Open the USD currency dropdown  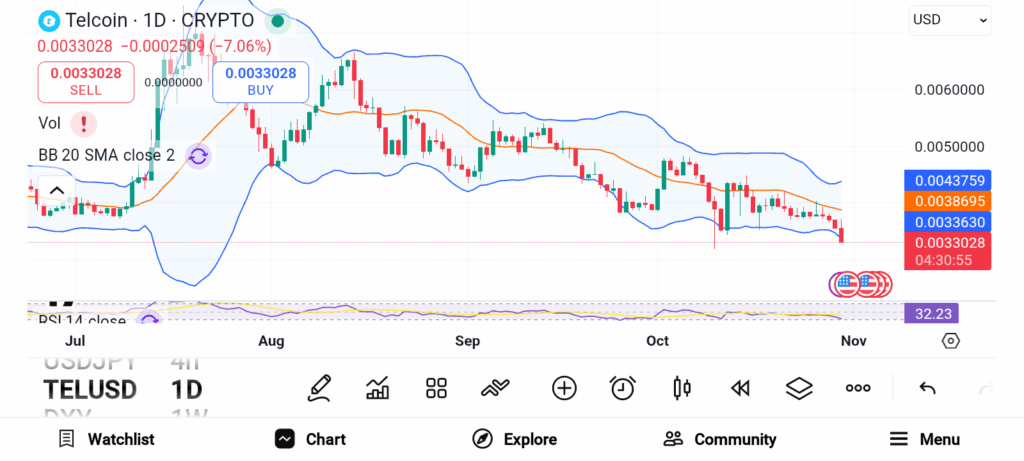(950, 20)
